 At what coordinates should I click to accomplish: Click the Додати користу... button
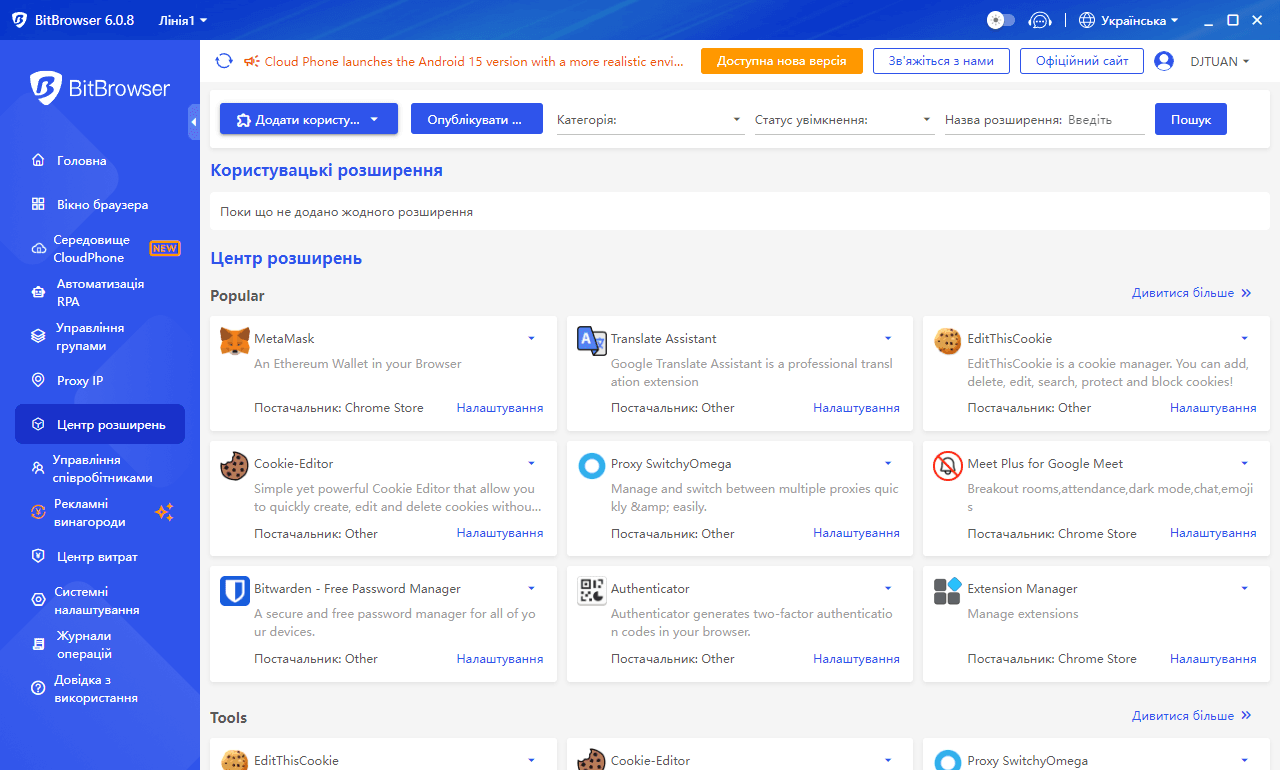coord(309,119)
